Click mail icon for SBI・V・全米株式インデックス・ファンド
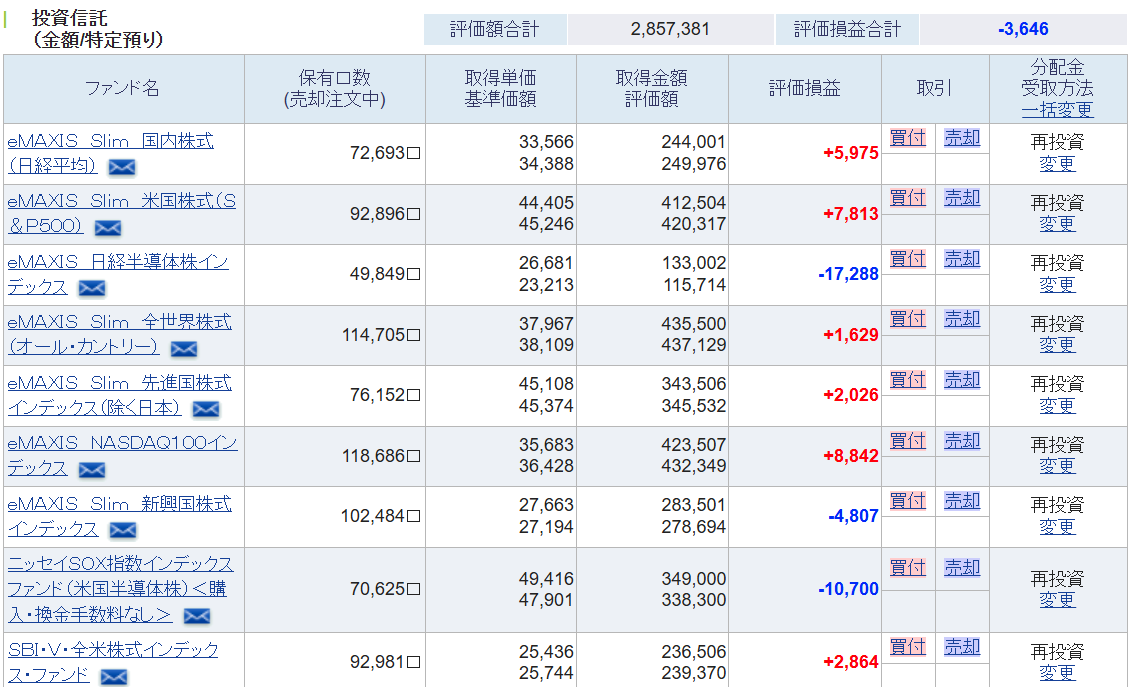Screen dimensions: 1133x687 [114, 677]
